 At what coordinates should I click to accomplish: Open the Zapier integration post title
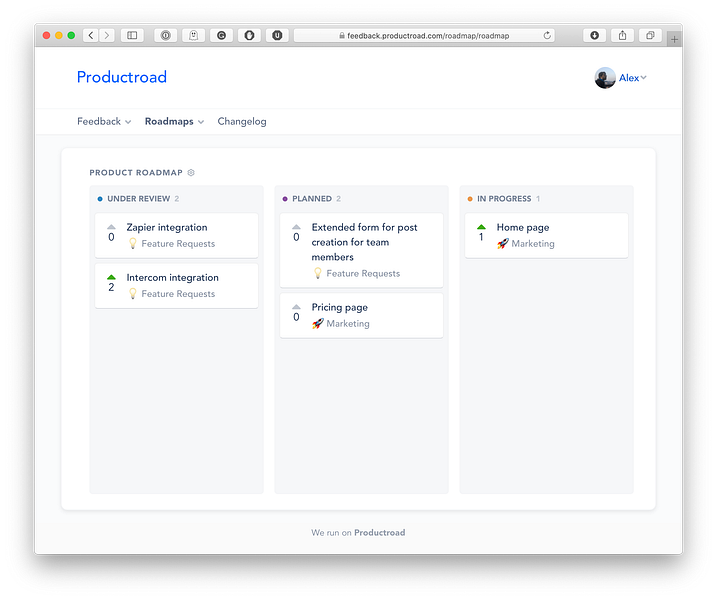[x=167, y=227]
